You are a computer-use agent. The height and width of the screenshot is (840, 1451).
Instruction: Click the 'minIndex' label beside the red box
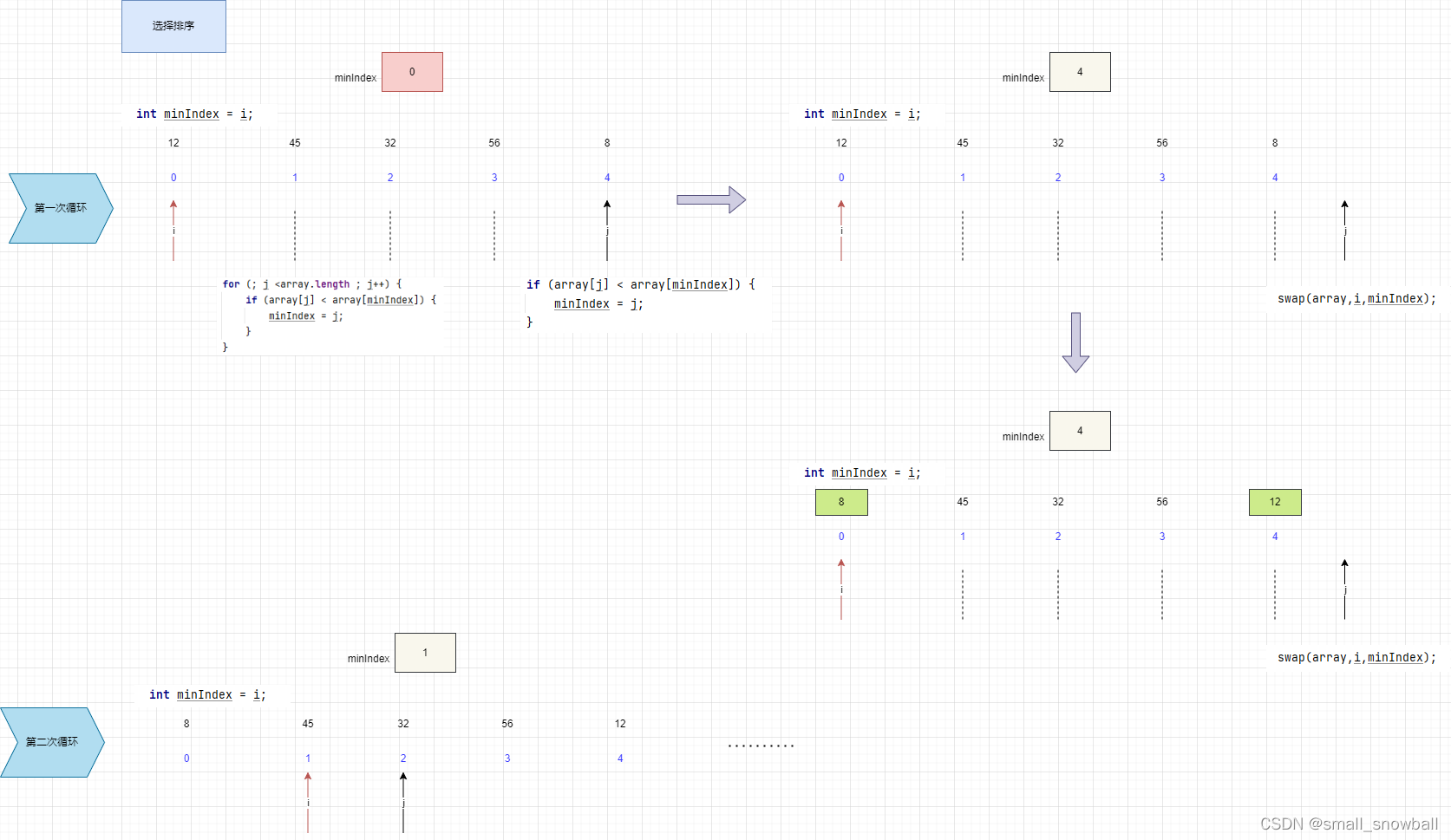click(x=356, y=78)
